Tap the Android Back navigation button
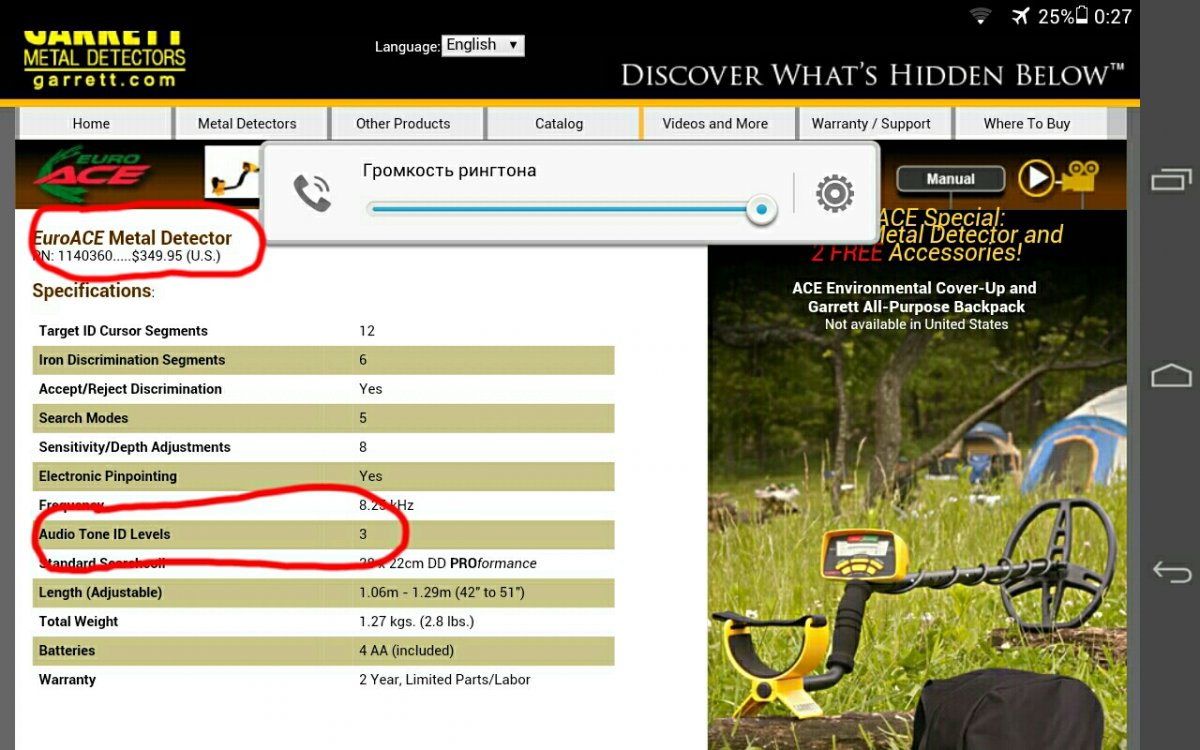The width and height of the screenshot is (1200, 750). coord(1171,571)
